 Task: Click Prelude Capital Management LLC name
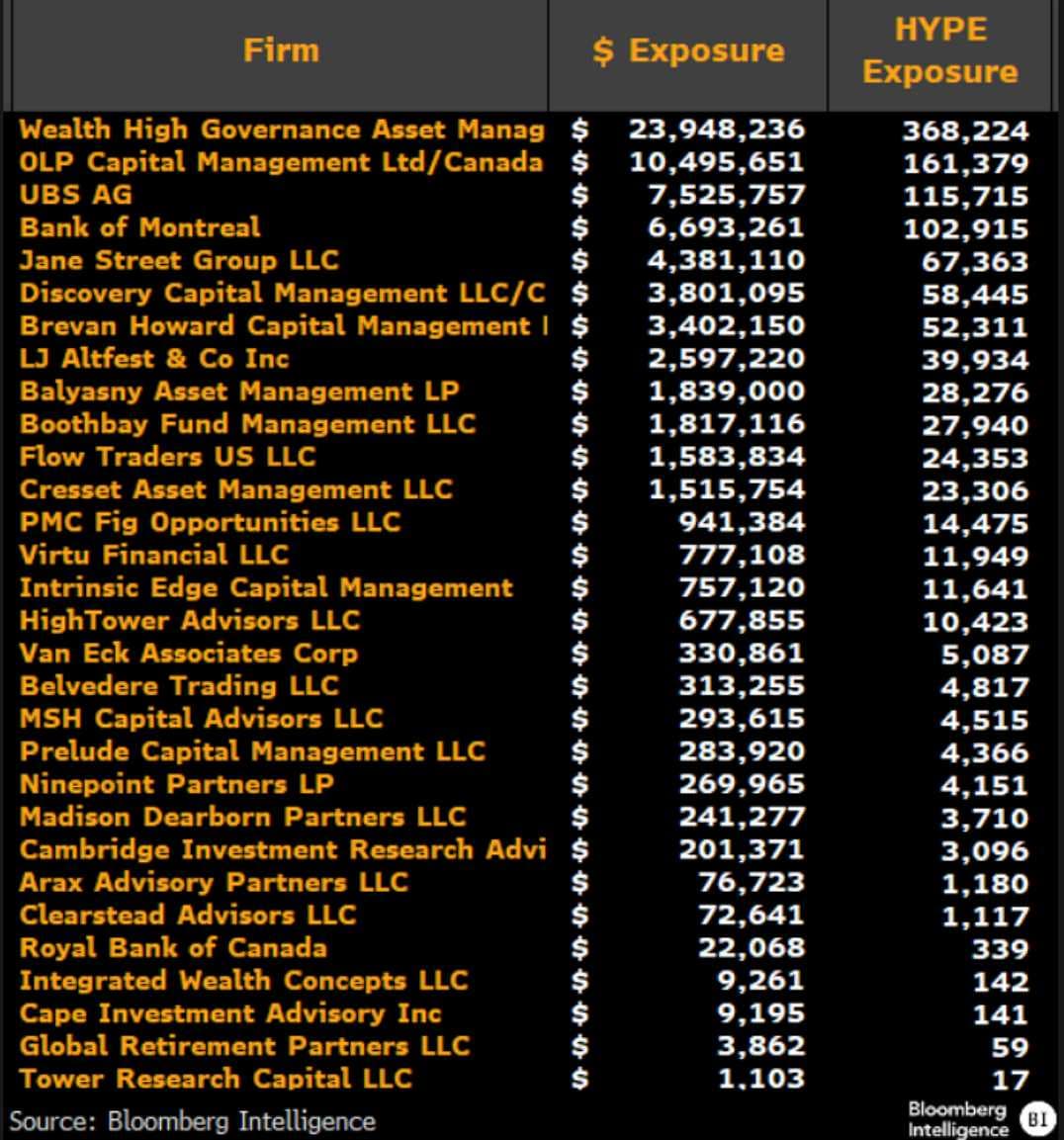[252, 751]
